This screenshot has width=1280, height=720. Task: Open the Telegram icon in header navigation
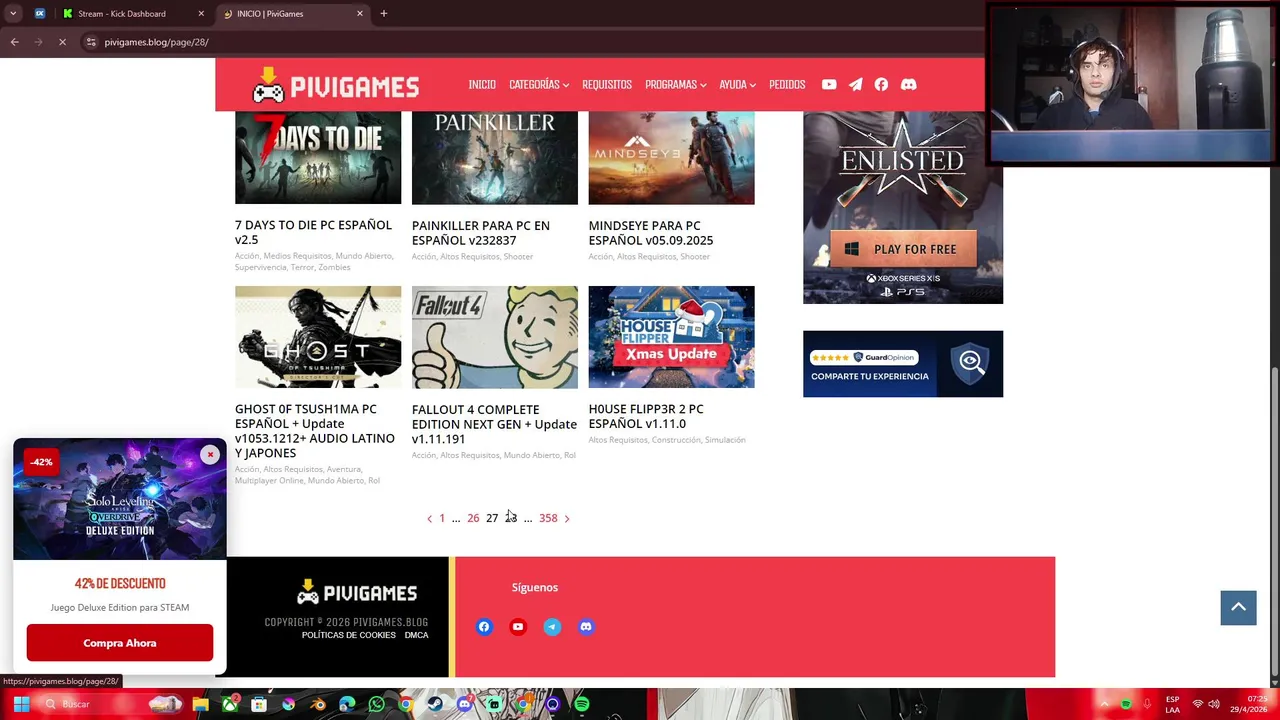coord(855,85)
